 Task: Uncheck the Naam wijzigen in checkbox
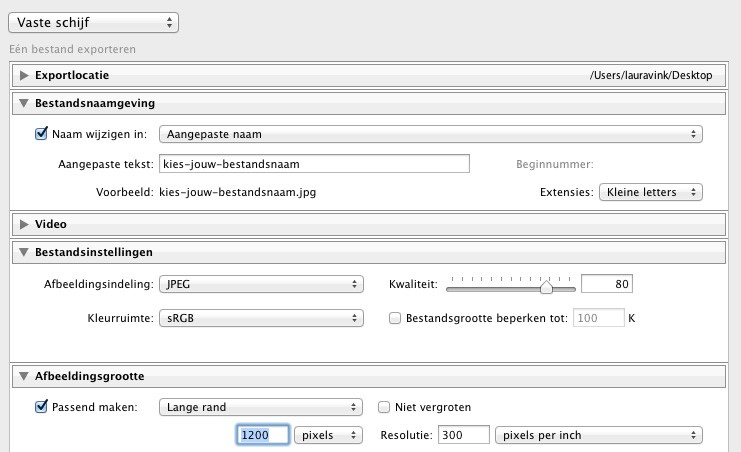pos(41,134)
